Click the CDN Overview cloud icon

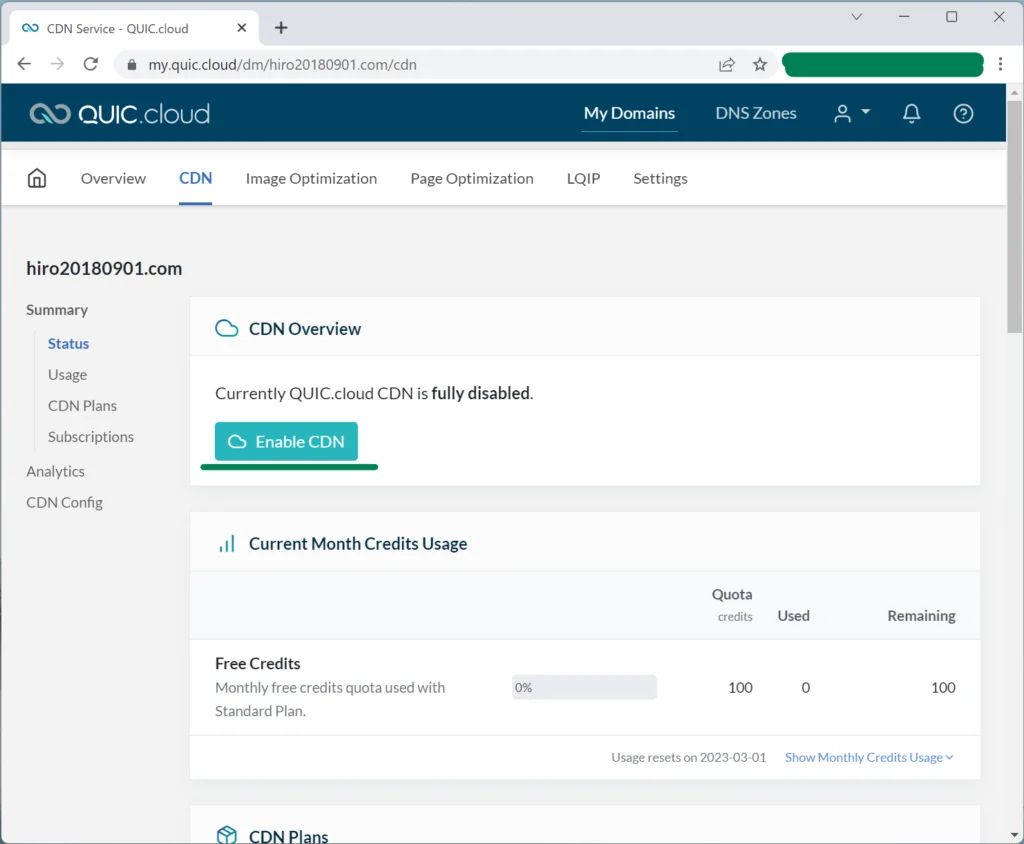pyautogui.click(x=227, y=328)
